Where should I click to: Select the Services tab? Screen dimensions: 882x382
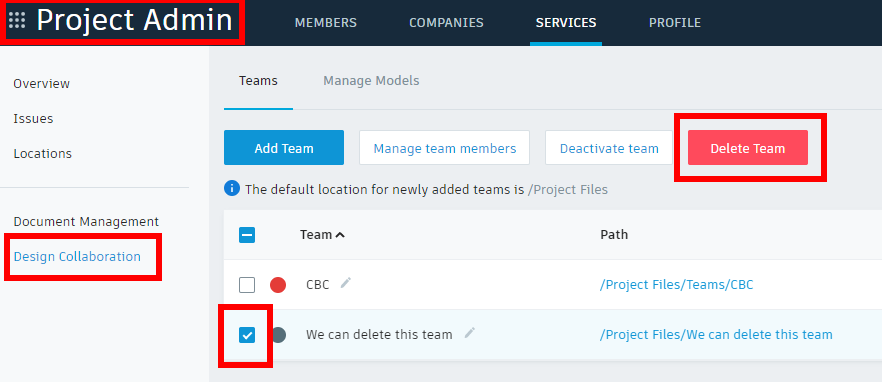click(566, 23)
